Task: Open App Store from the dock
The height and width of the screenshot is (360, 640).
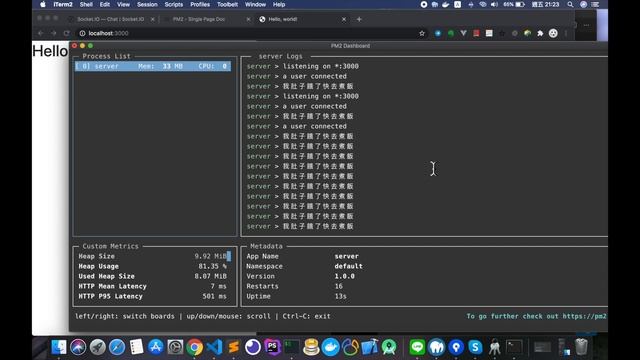Action: tap(156, 347)
